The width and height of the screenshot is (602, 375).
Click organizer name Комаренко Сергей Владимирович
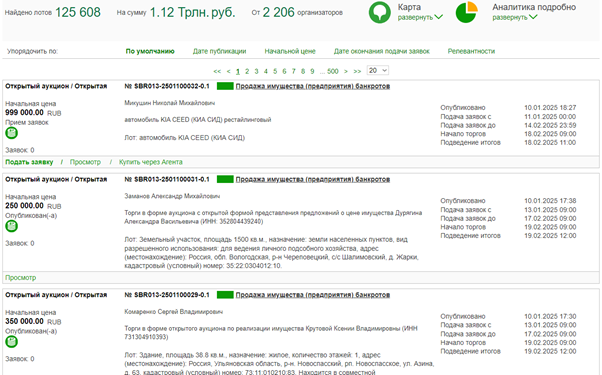tap(174, 312)
